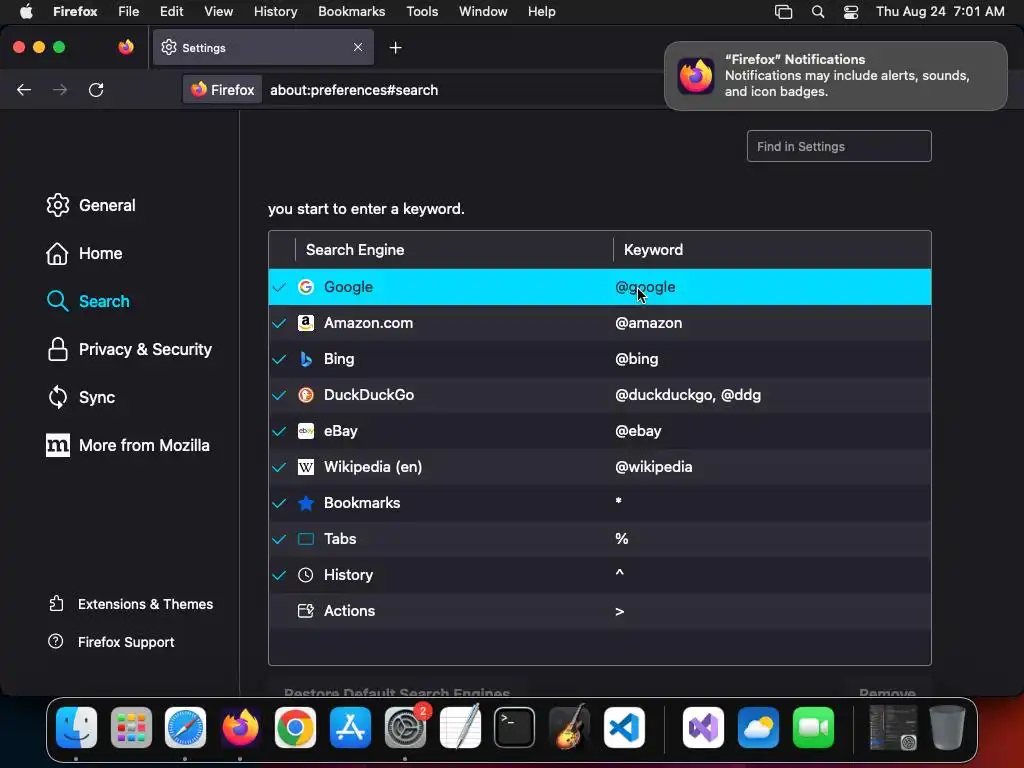Open the Home settings house icon
Screen dimensions: 1024x768
(x=57, y=253)
